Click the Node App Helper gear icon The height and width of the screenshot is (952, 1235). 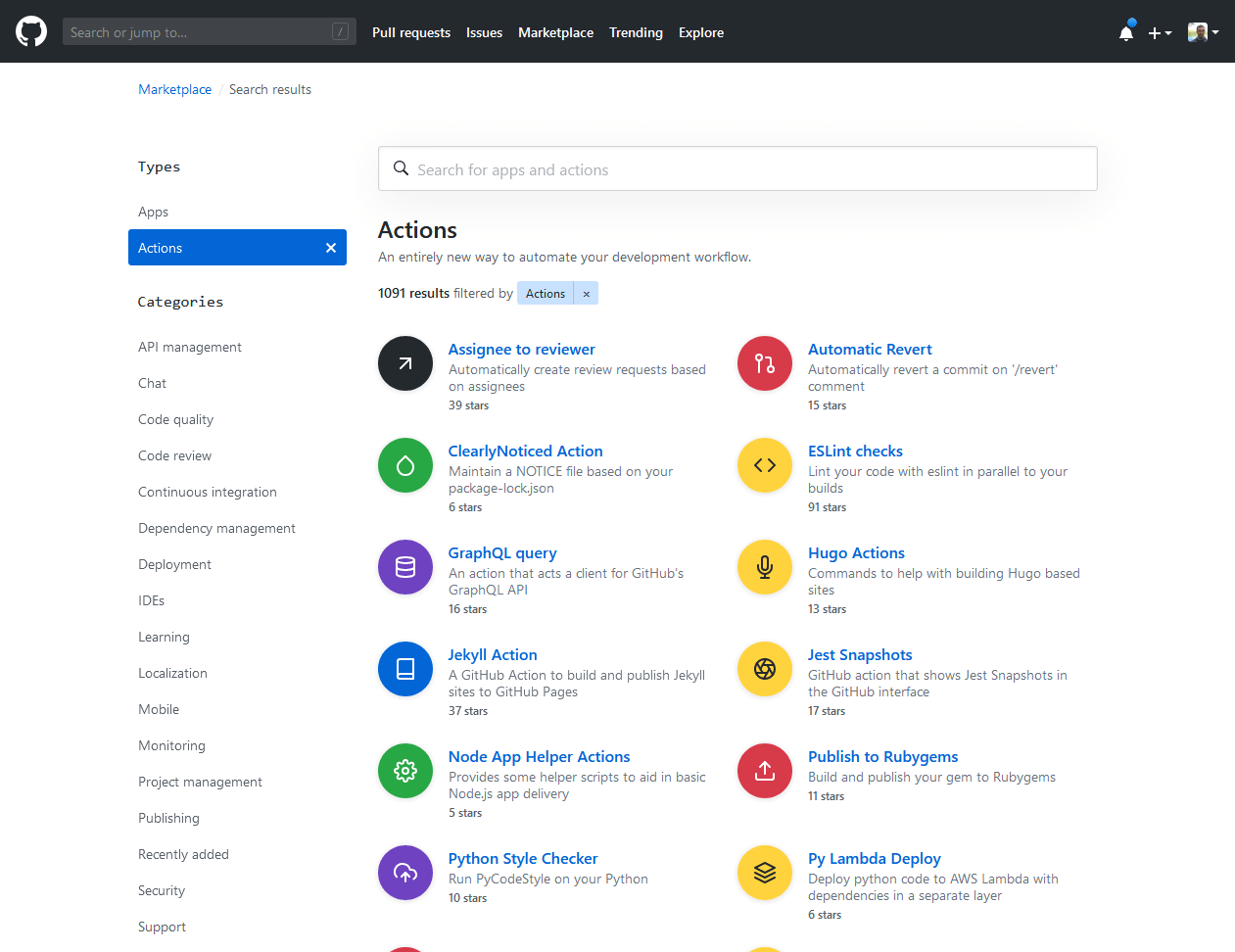(x=405, y=771)
